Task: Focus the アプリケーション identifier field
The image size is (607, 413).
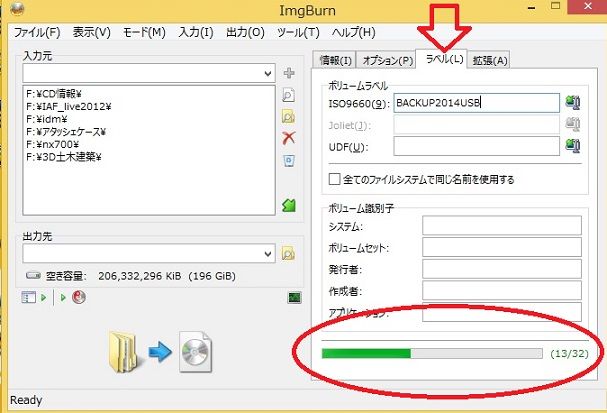Action: (x=502, y=312)
